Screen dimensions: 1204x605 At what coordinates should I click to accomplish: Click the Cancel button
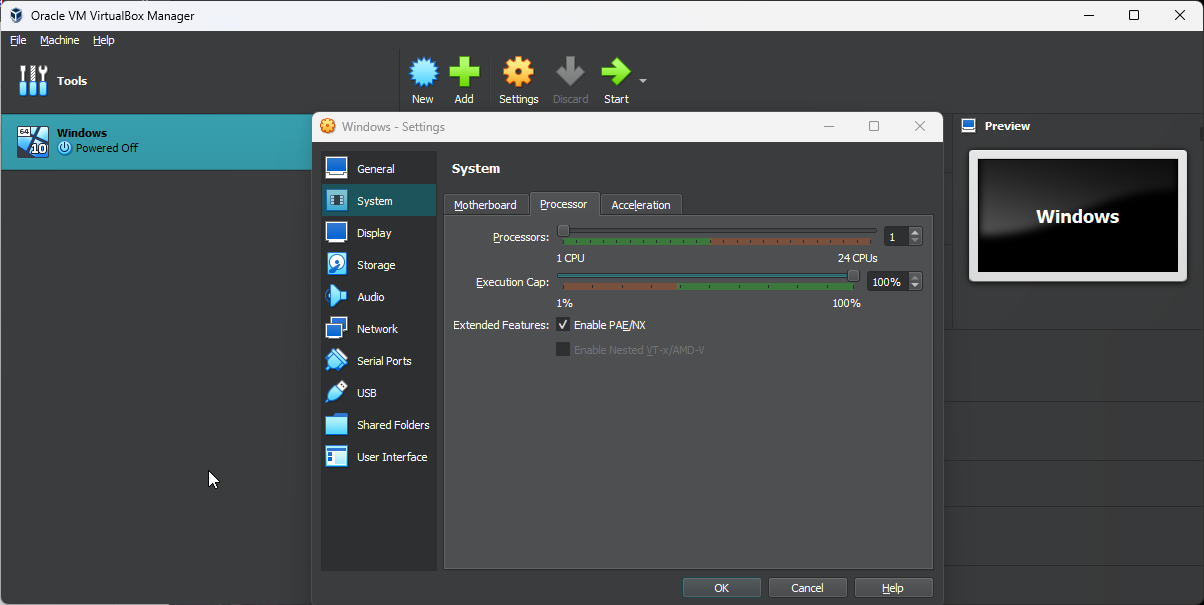[x=808, y=588]
